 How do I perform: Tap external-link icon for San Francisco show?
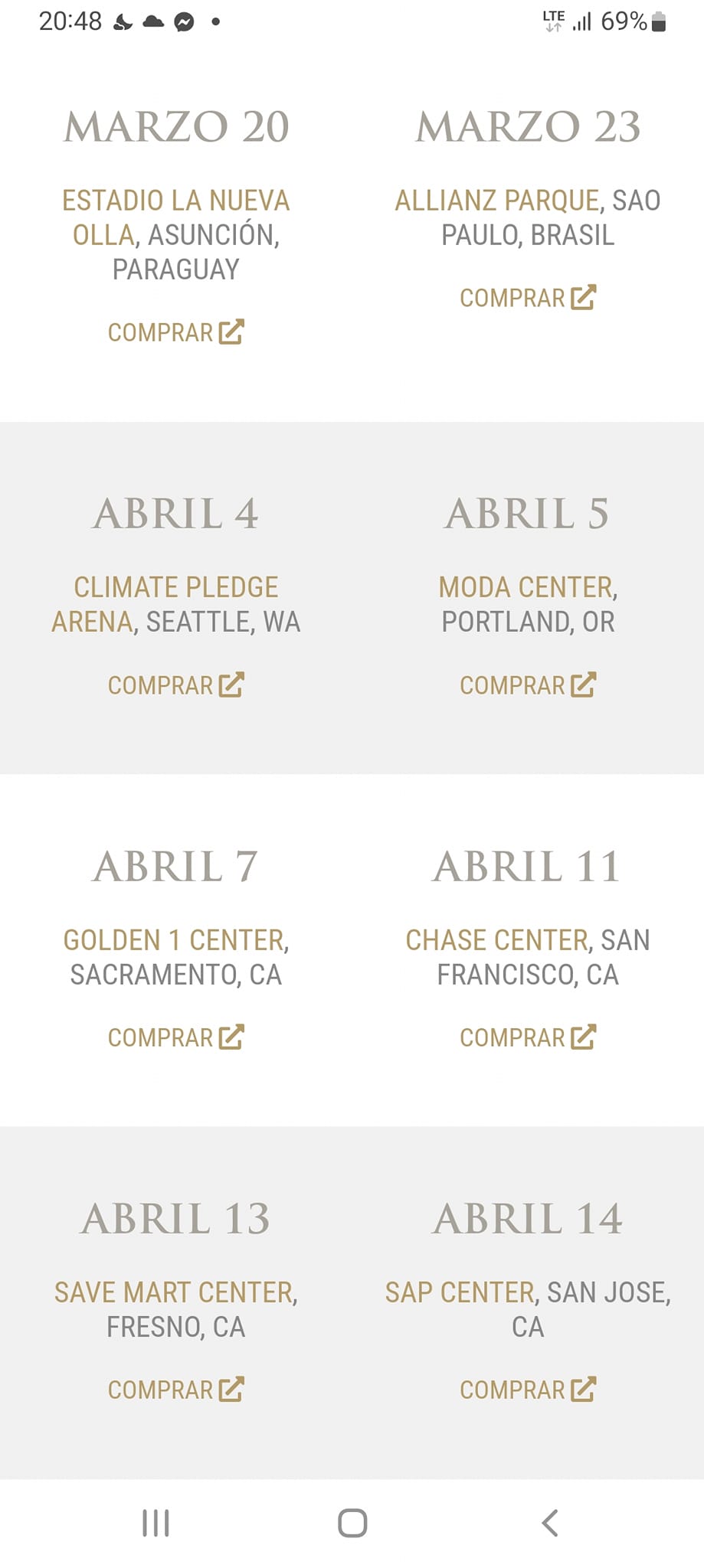coord(583,1037)
